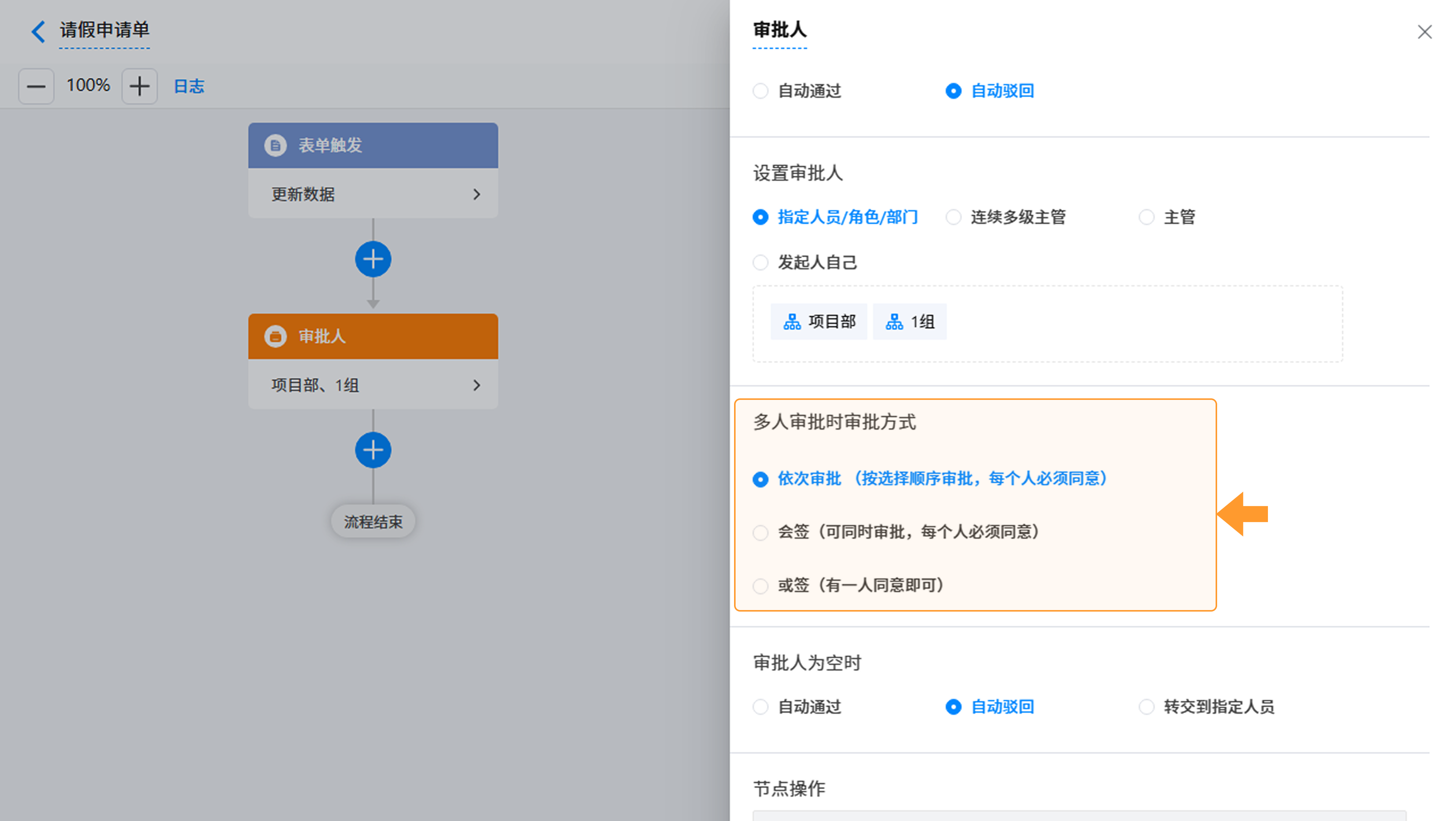Select the orange 审批人 node header

(373, 337)
